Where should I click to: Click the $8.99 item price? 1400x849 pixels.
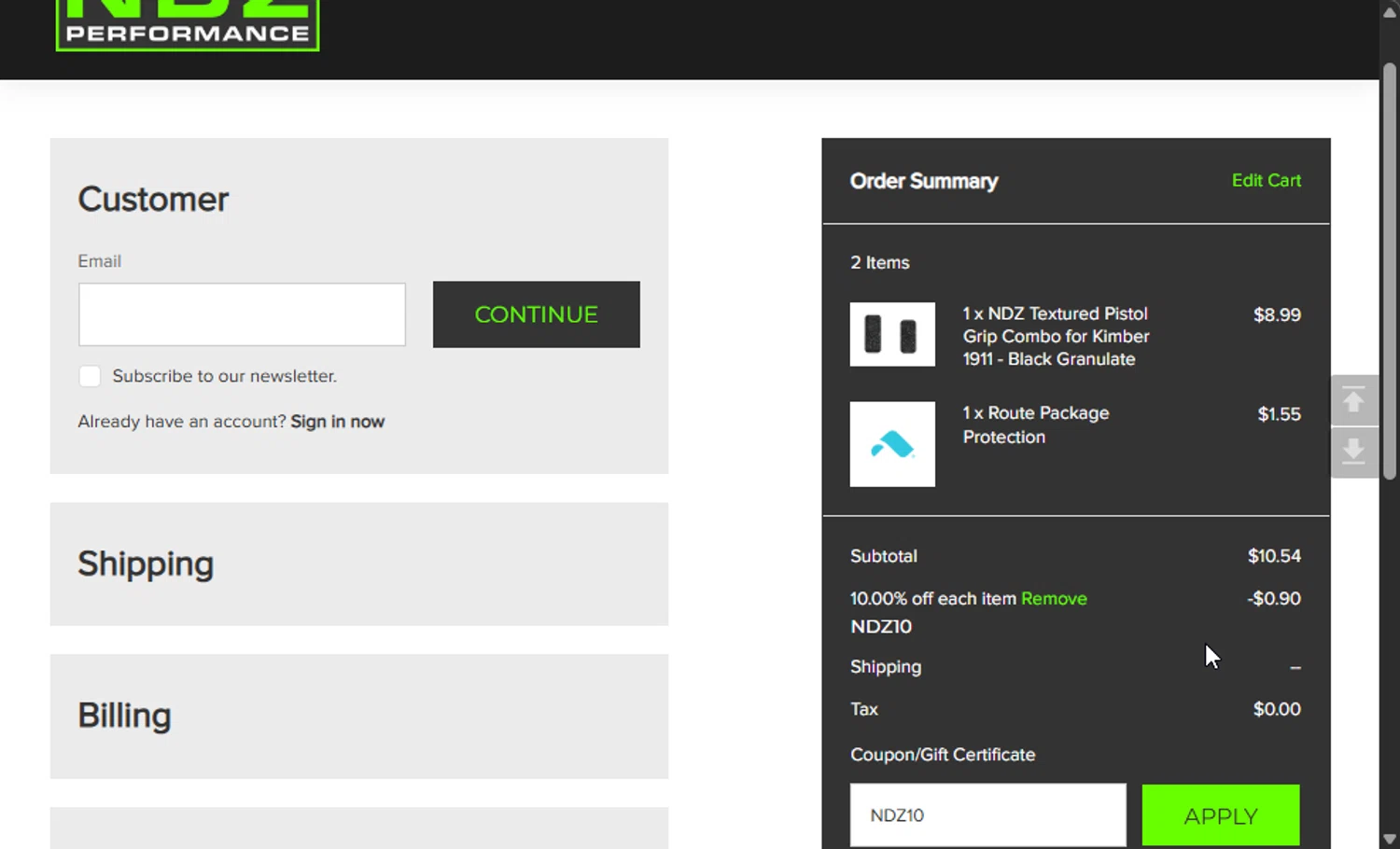(x=1277, y=314)
